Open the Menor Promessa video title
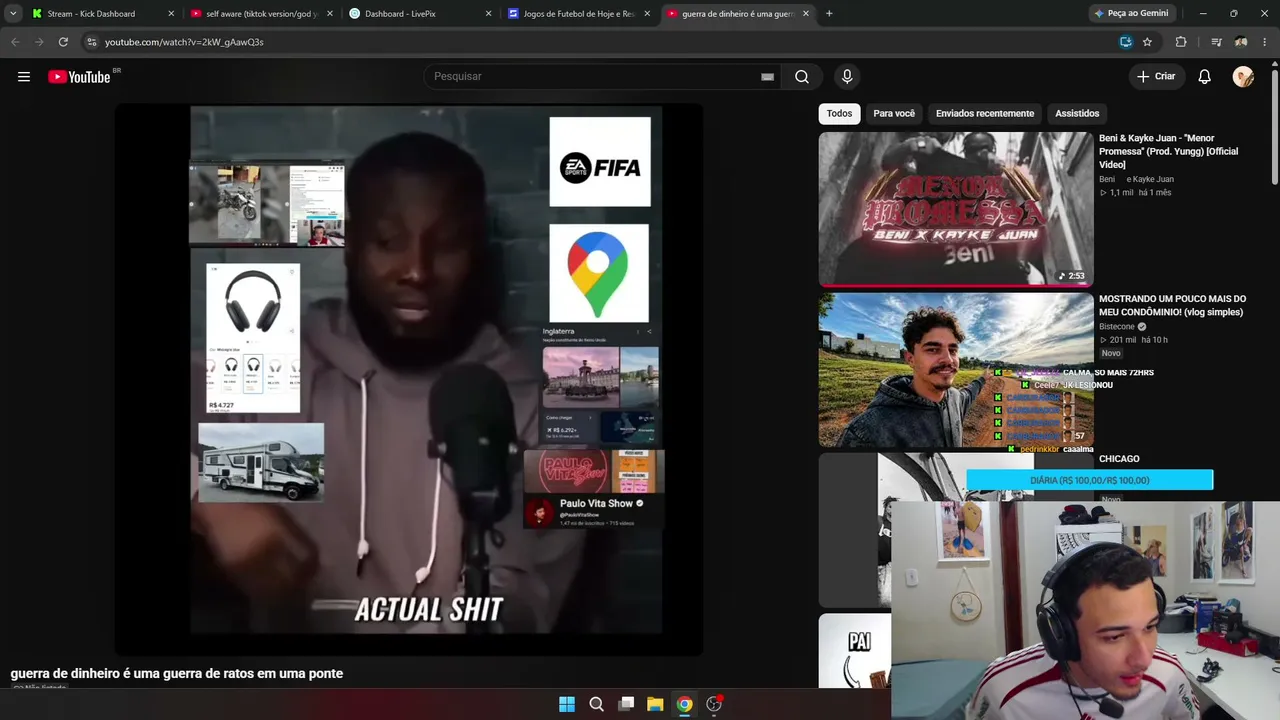1280x720 pixels. point(1169,151)
